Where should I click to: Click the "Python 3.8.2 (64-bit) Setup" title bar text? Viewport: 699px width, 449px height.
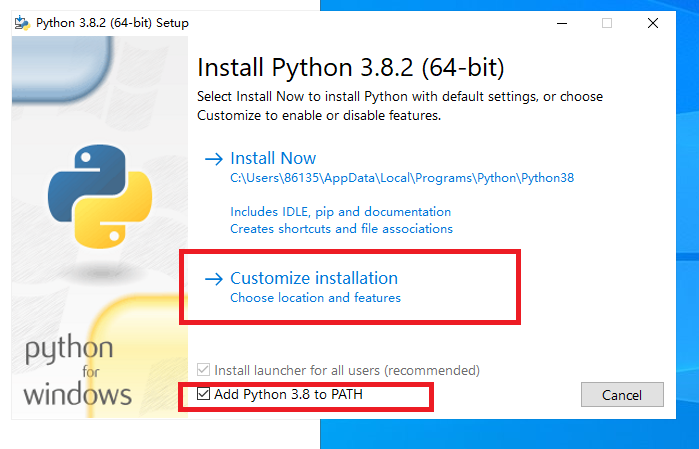point(112,23)
